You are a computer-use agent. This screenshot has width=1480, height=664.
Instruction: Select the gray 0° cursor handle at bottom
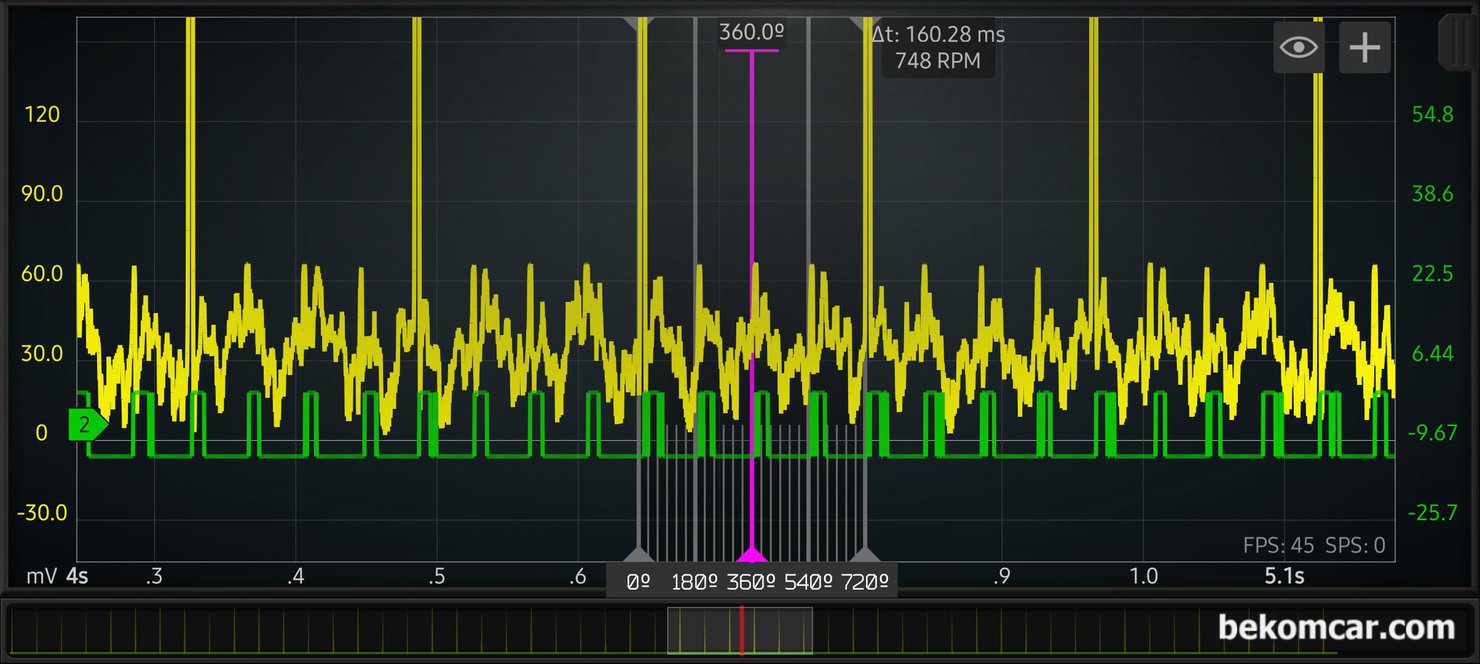click(x=638, y=555)
